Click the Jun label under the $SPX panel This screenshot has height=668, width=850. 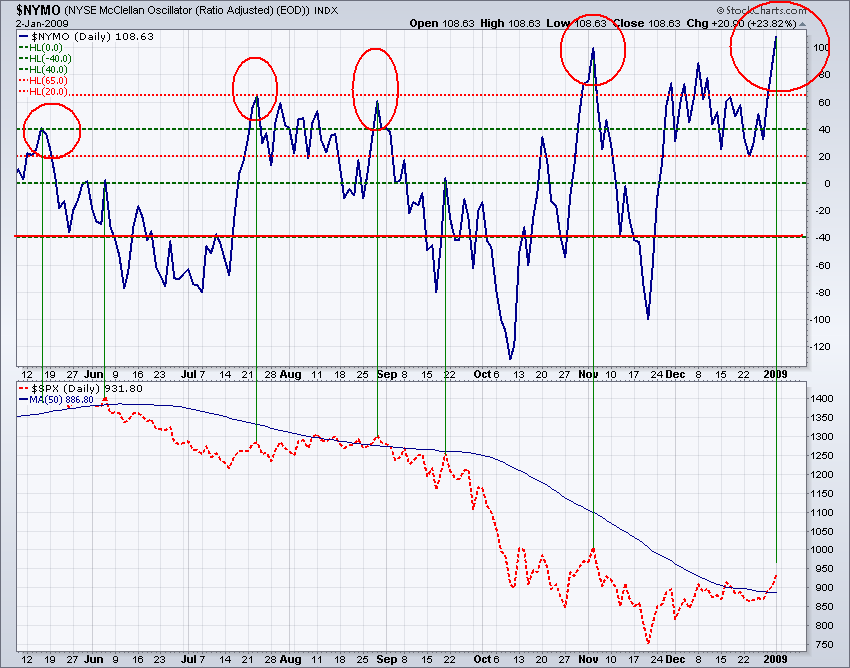click(x=94, y=659)
